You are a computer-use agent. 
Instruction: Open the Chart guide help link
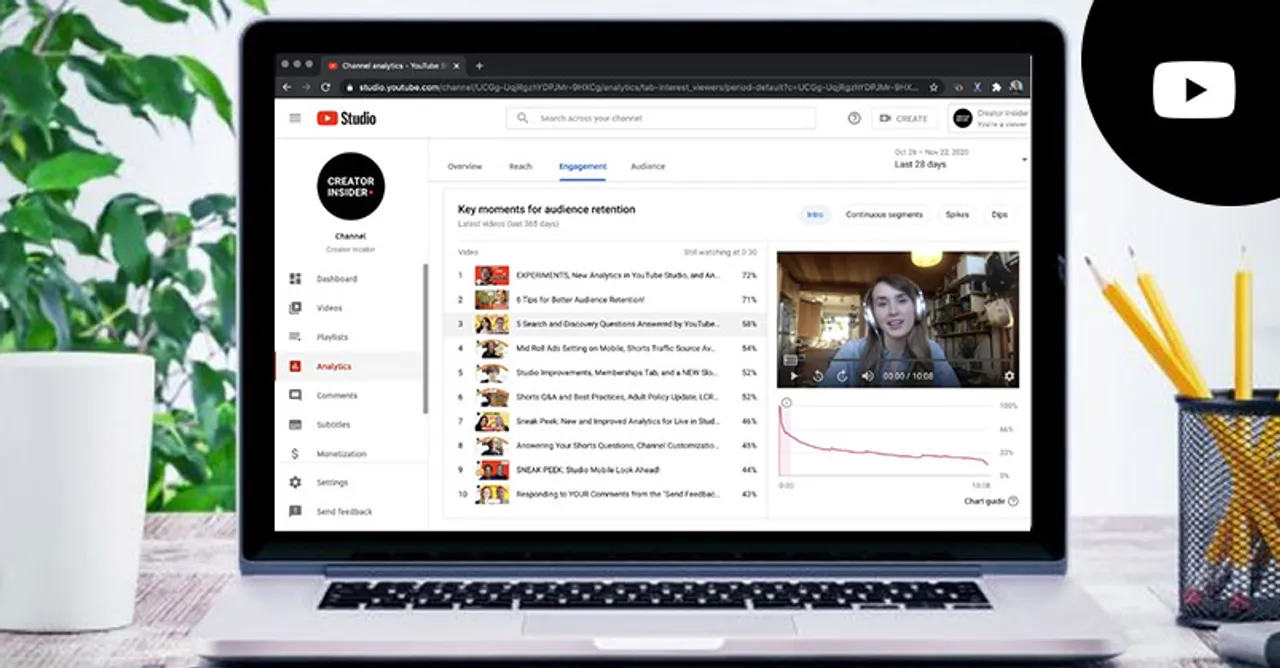click(991, 501)
